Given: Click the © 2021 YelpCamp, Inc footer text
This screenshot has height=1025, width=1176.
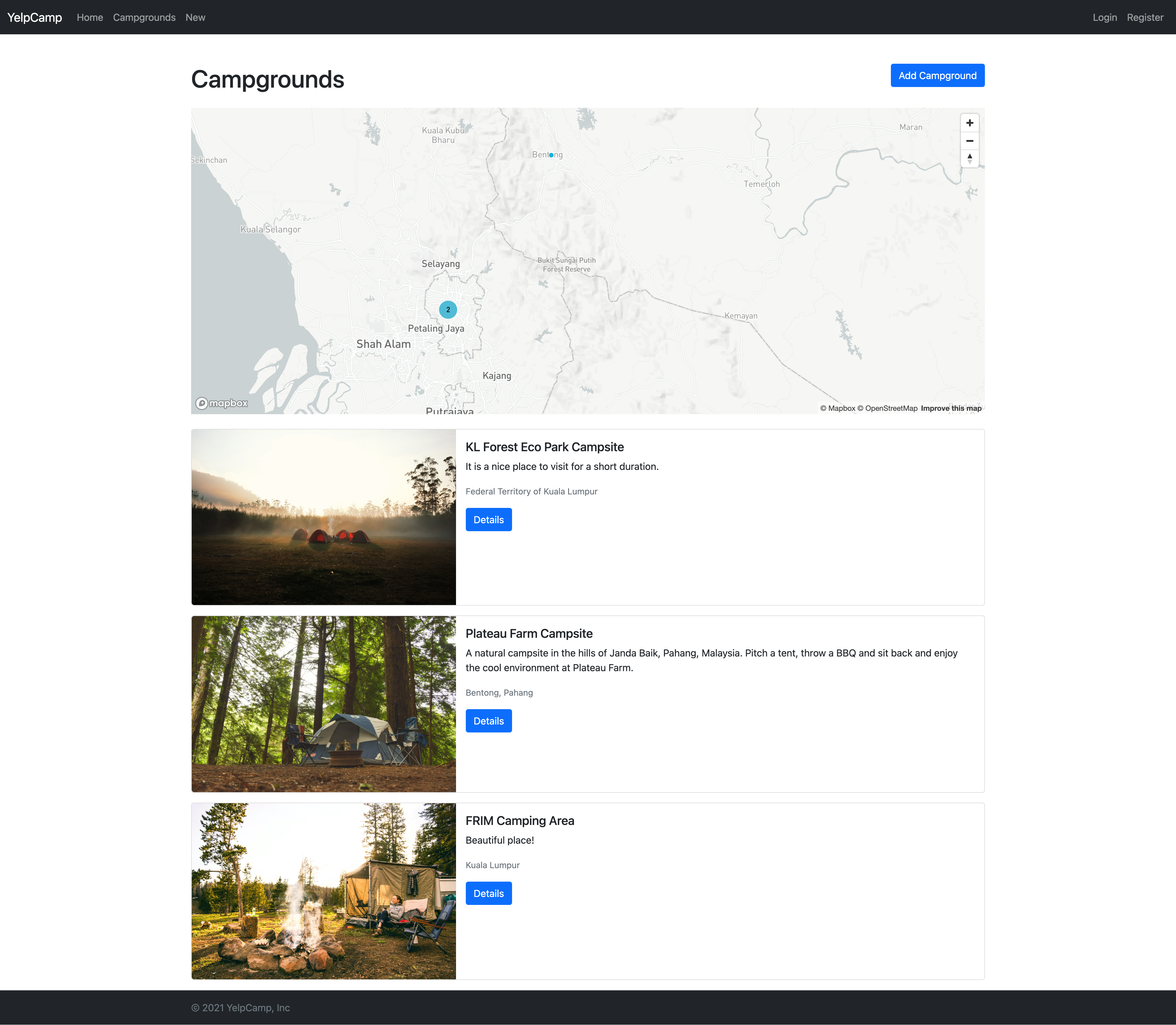Looking at the screenshot, I should (x=240, y=1007).
